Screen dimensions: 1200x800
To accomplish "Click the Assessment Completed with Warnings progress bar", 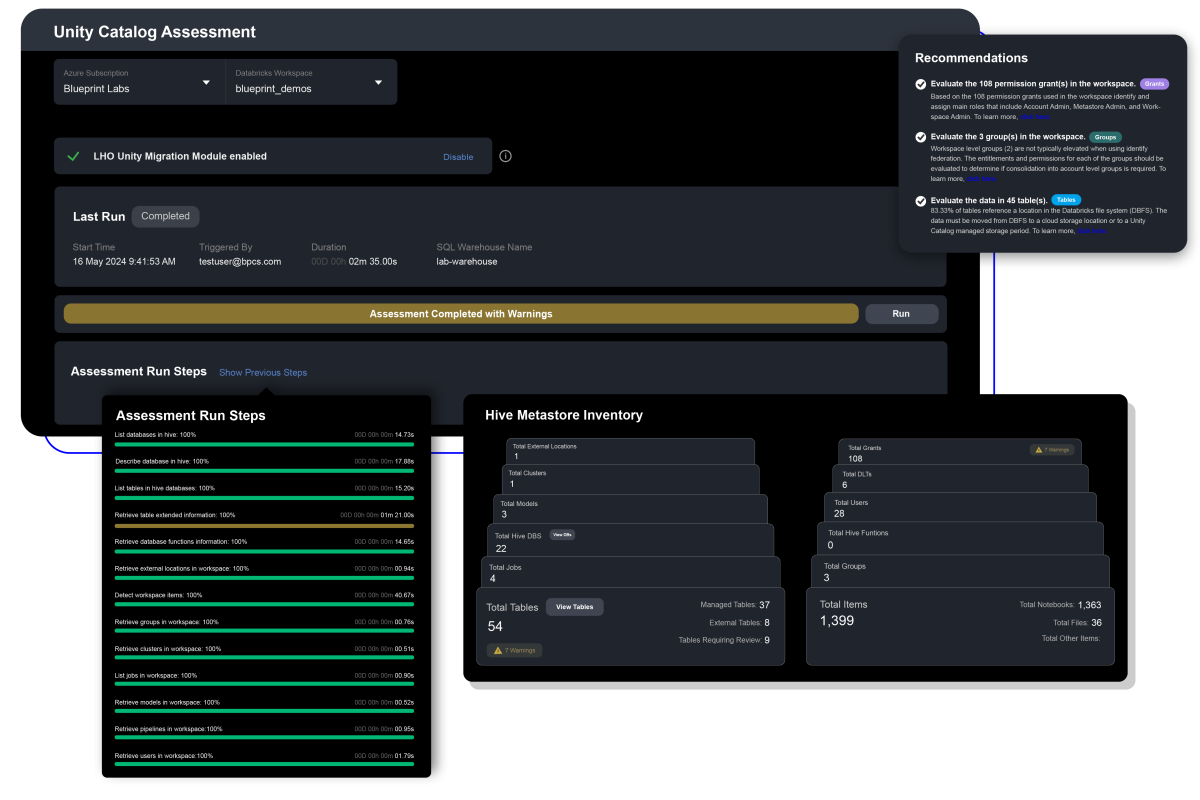I will tap(461, 314).
